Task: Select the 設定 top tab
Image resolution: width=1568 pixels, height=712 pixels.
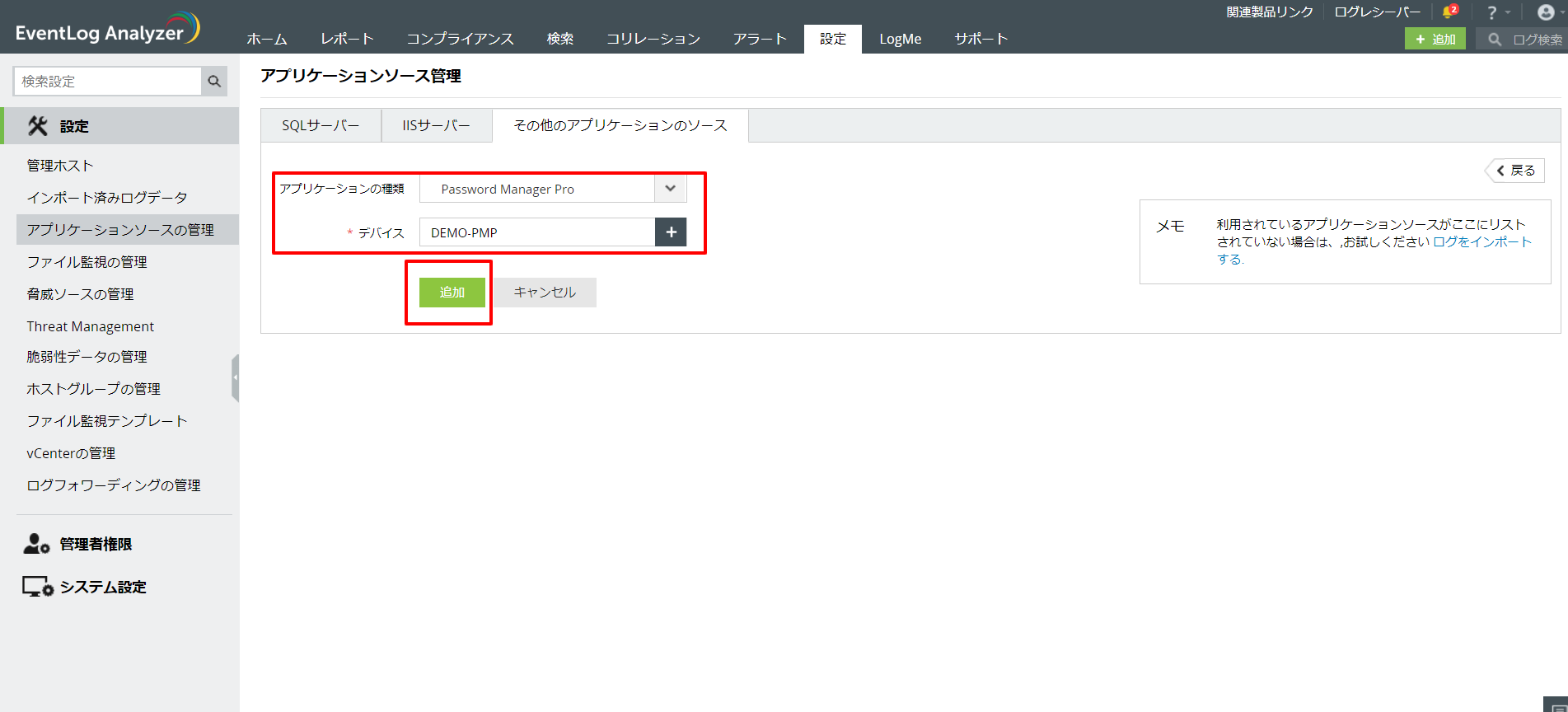Action: [x=833, y=39]
